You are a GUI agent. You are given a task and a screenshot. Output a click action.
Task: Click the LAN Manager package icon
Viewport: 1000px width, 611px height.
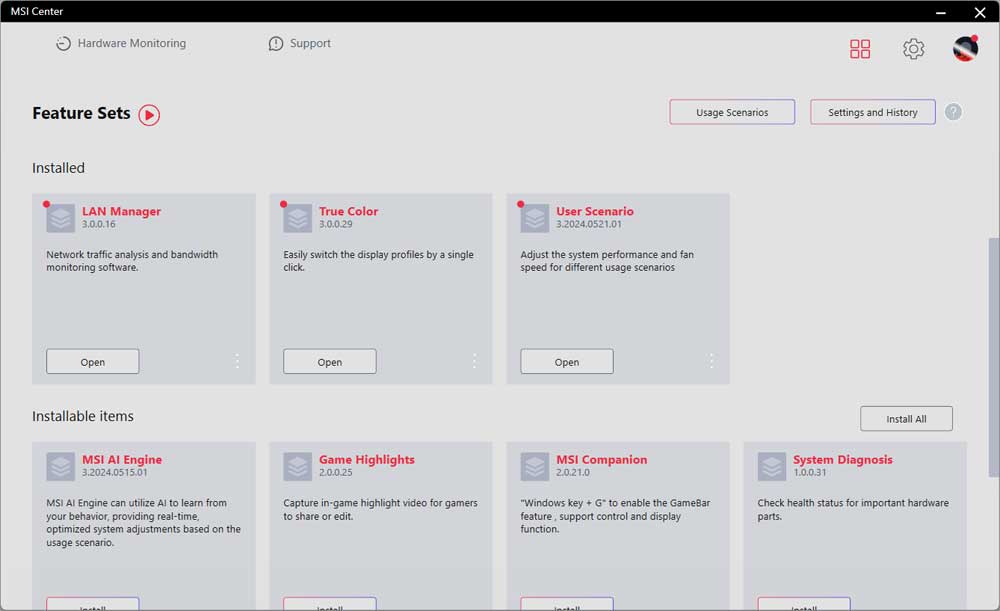61,218
